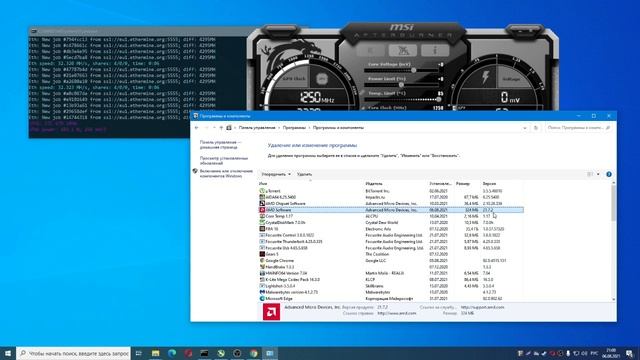The image size is (640, 360).
Task: Select the AMD Software row
Action: 391,210
